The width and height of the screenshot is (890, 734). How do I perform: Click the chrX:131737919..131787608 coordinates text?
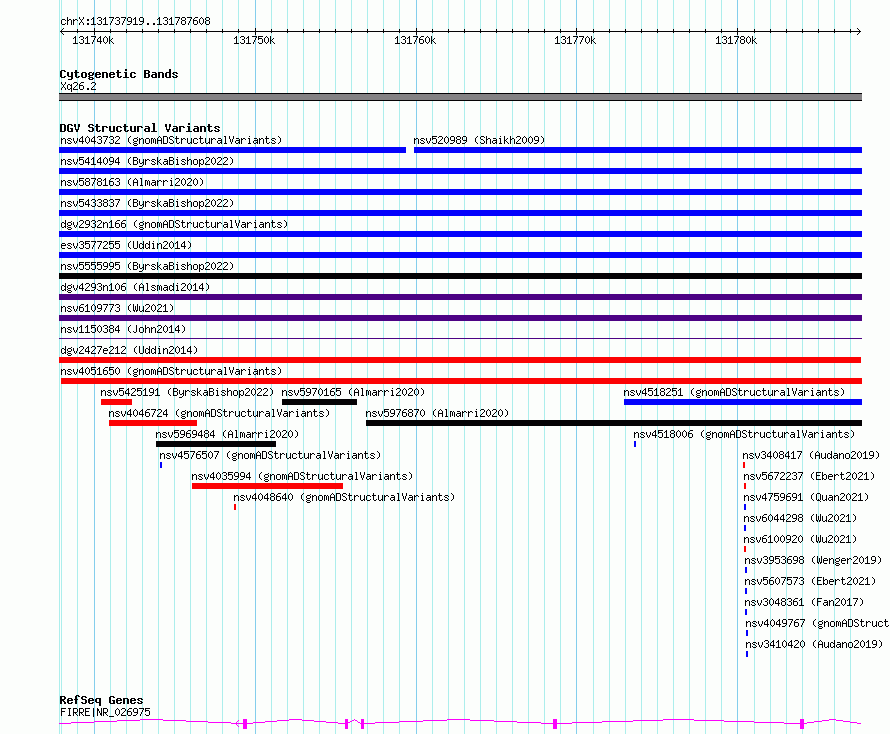tap(135, 22)
